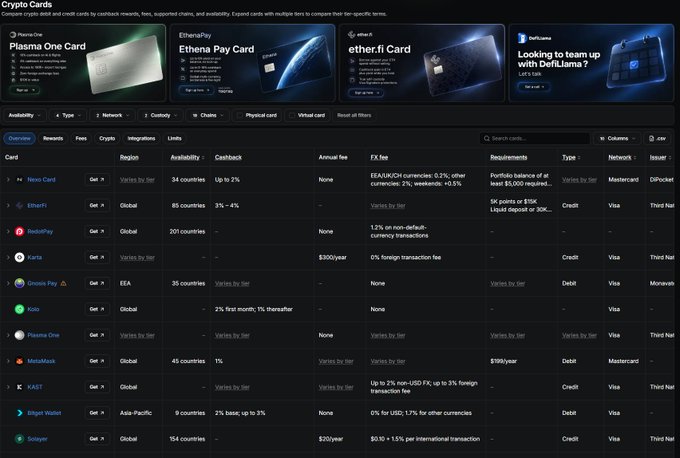680x458 pixels.
Task: Click the Search cards input field
Action: [x=535, y=138]
